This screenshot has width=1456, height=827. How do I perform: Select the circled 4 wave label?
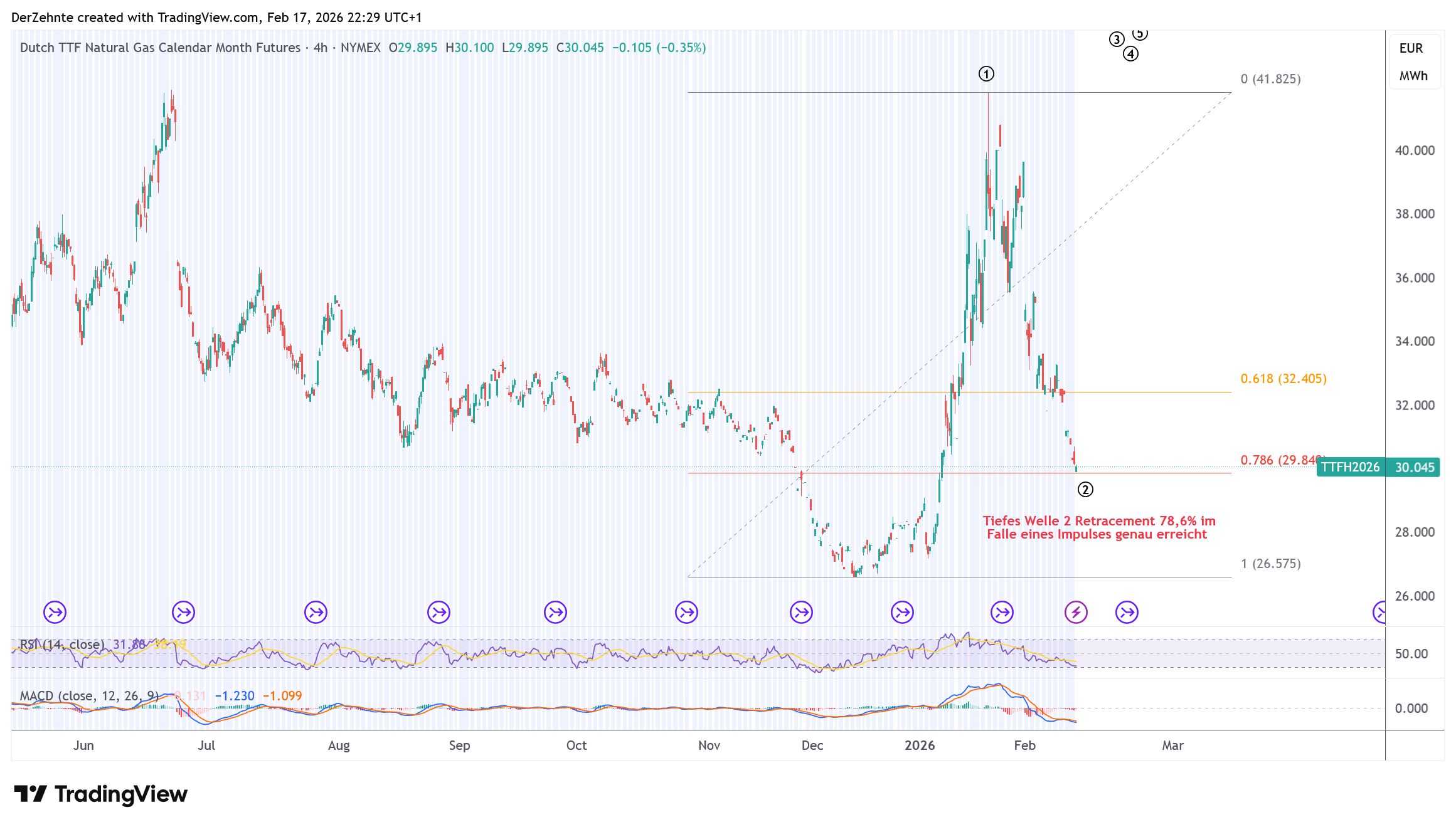click(1130, 55)
